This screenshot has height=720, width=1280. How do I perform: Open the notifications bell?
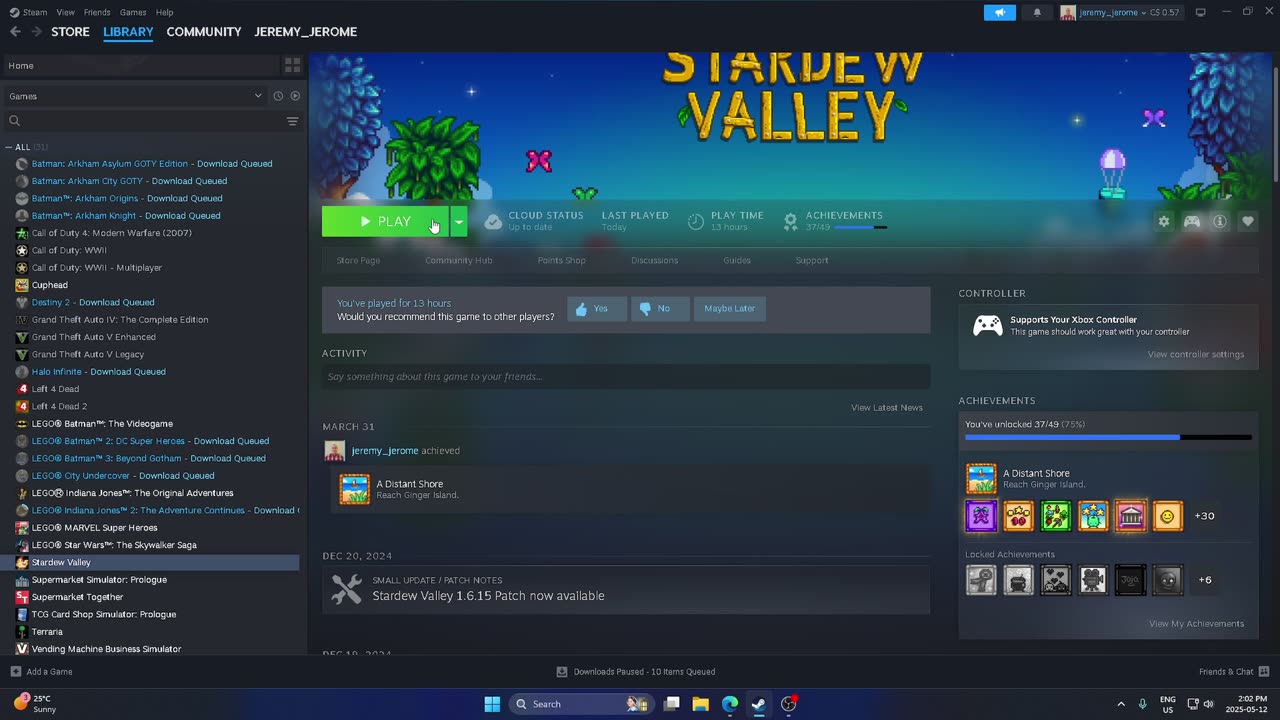(x=1037, y=12)
